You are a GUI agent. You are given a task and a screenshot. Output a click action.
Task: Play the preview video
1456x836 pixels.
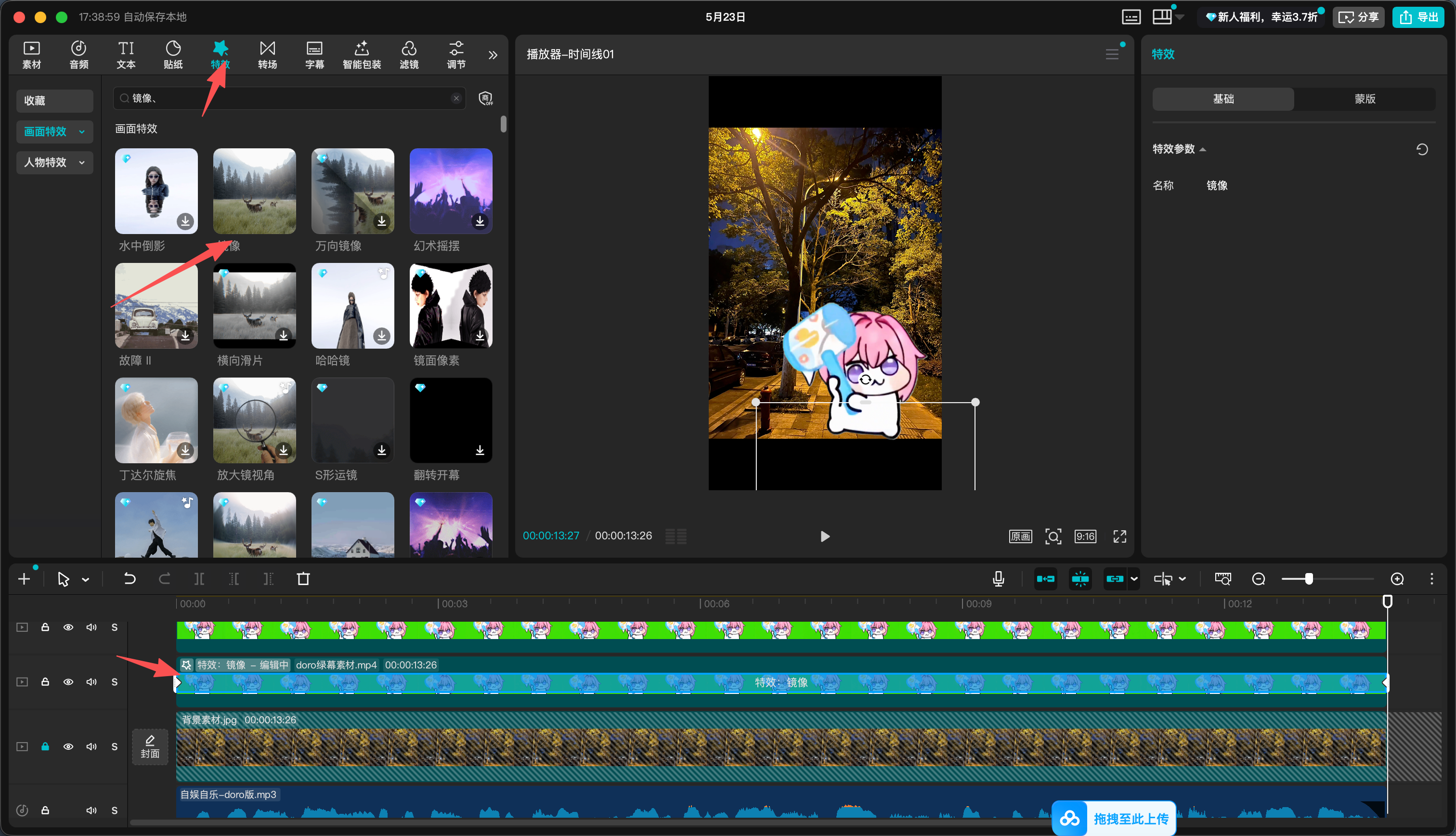point(825,536)
